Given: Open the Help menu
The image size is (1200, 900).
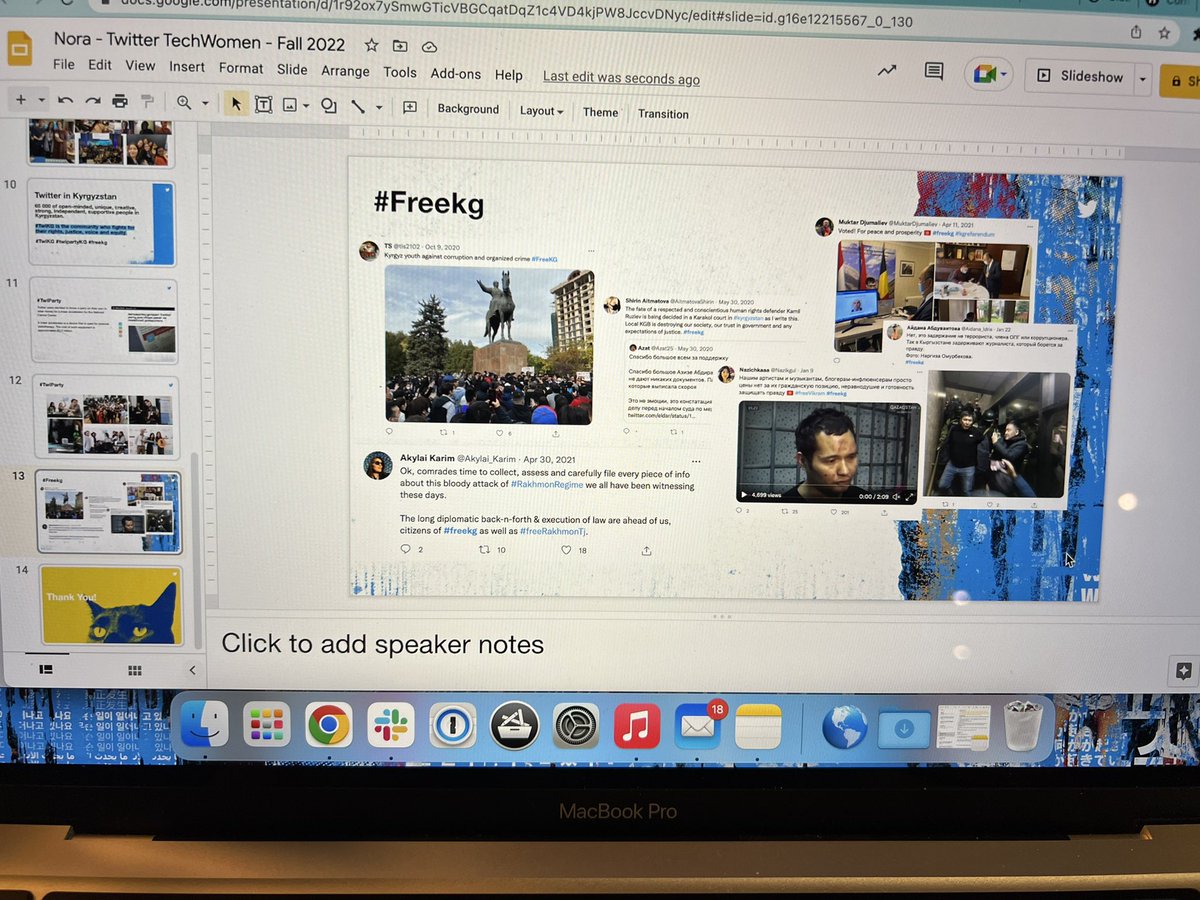Looking at the screenshot, I should (x=509, y=75).
